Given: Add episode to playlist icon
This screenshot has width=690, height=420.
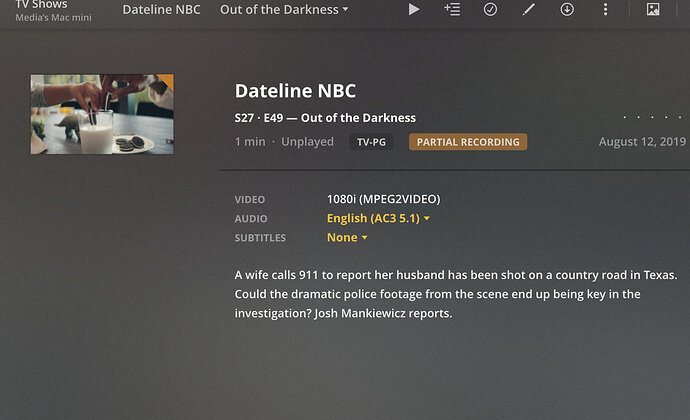Looking at the screenshot, I should pos(452,9).
